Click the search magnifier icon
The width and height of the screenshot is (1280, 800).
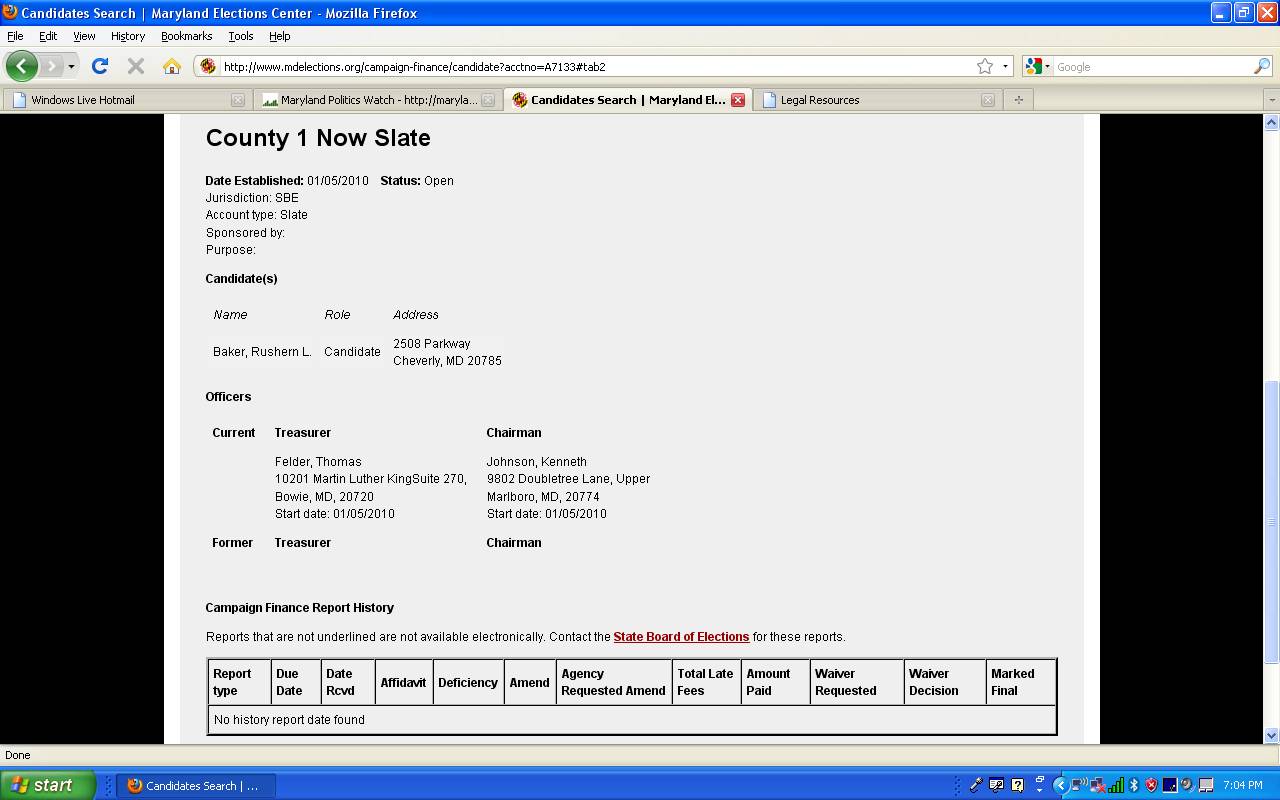coord(1262,66)
